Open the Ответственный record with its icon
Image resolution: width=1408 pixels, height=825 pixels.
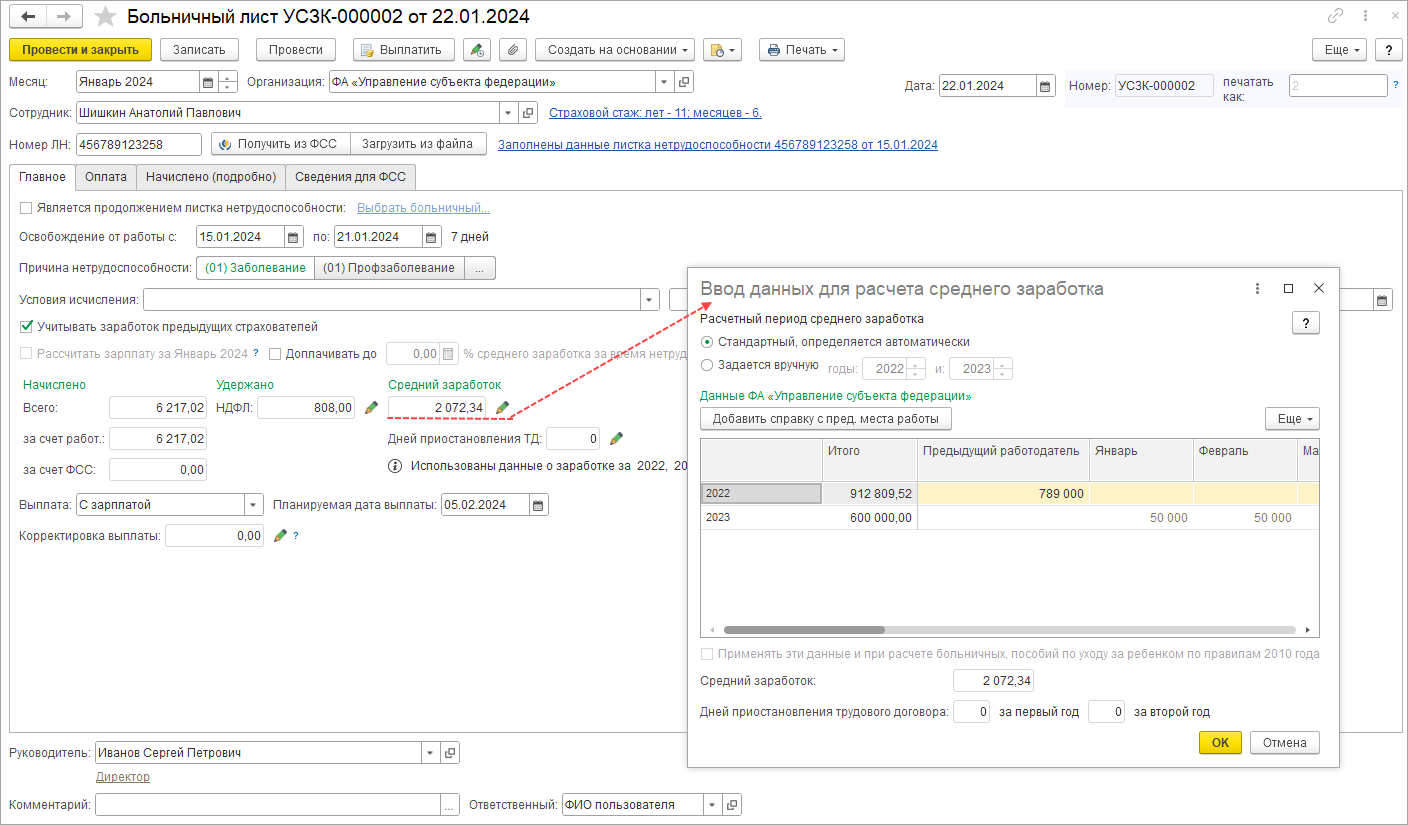pyautogui.click(x=733, y=804)
